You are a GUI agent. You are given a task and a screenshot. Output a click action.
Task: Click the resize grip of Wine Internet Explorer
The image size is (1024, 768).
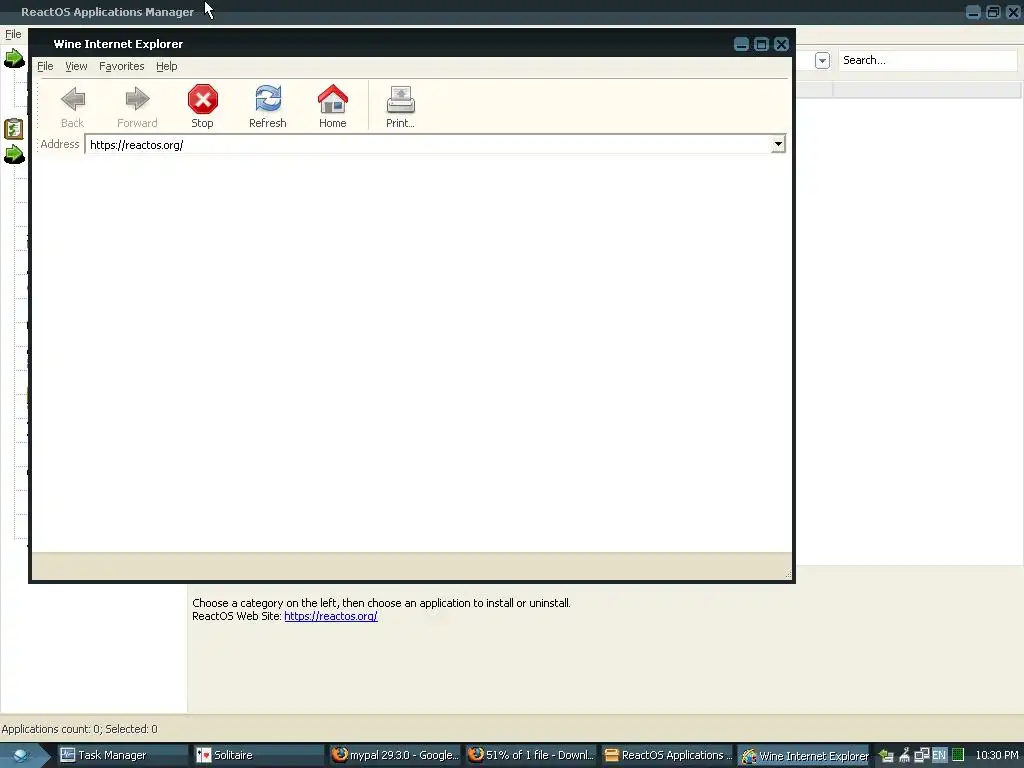click(788, 574)
